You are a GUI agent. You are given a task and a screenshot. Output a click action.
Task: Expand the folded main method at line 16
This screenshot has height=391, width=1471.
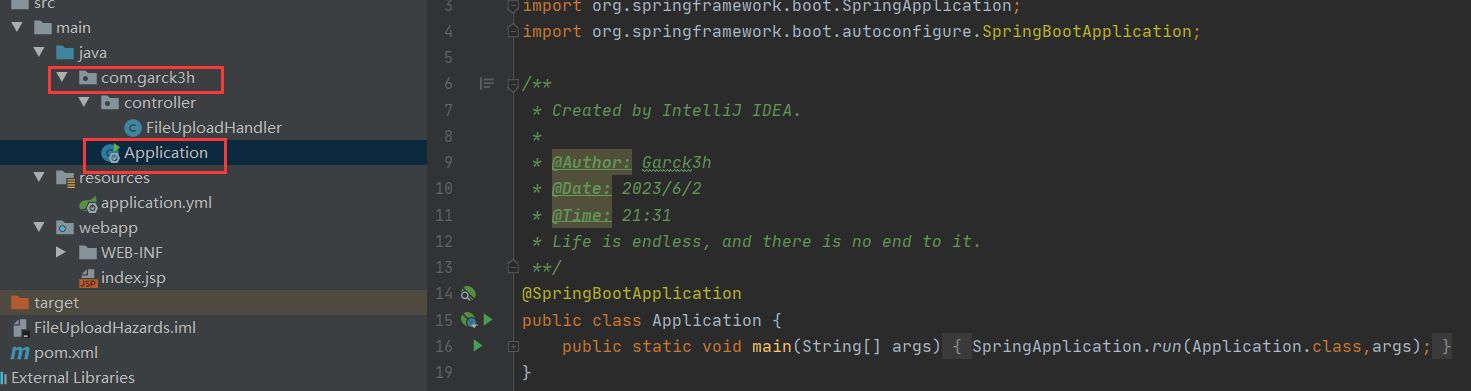point(513,346)
